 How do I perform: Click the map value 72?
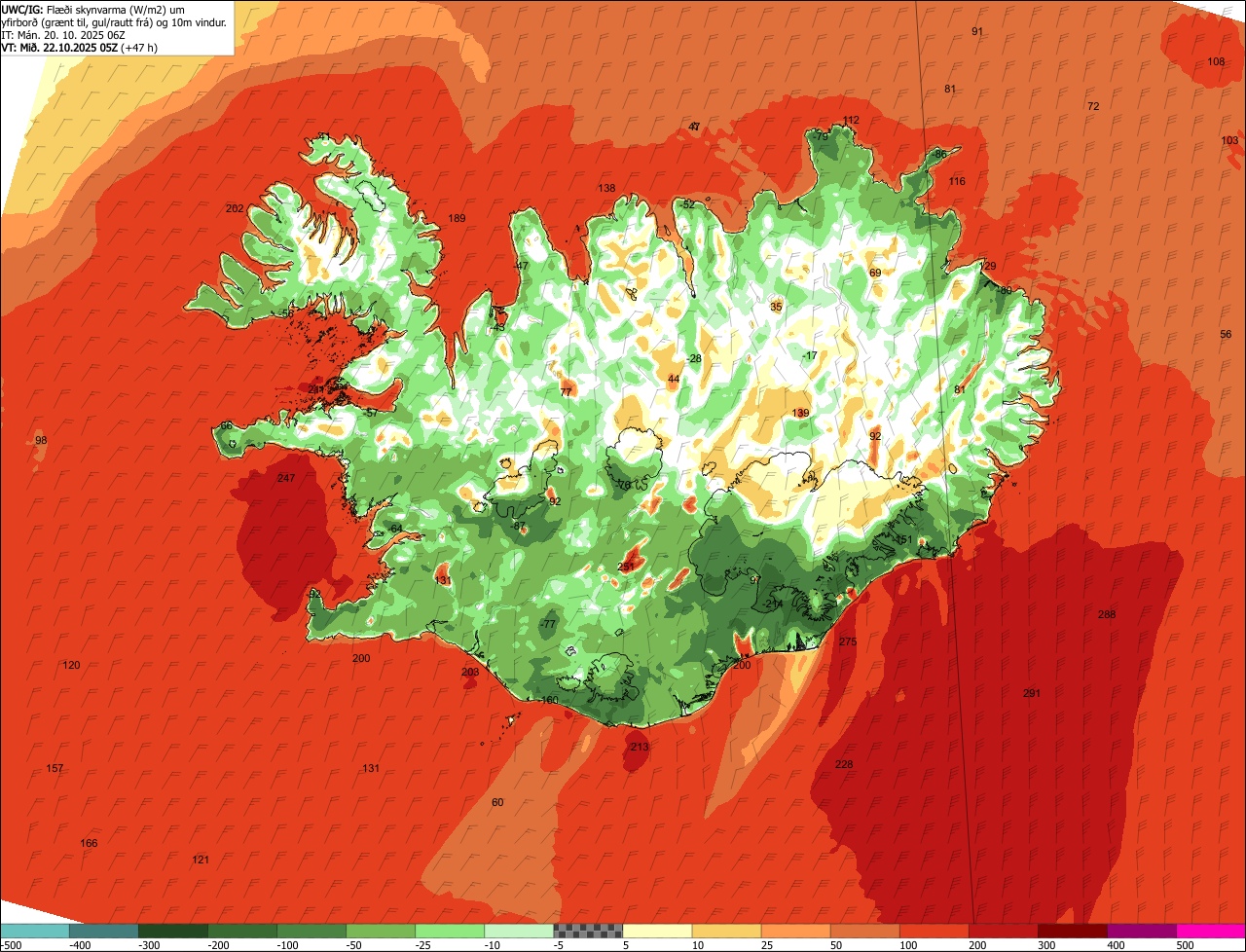pos(1093,105)
